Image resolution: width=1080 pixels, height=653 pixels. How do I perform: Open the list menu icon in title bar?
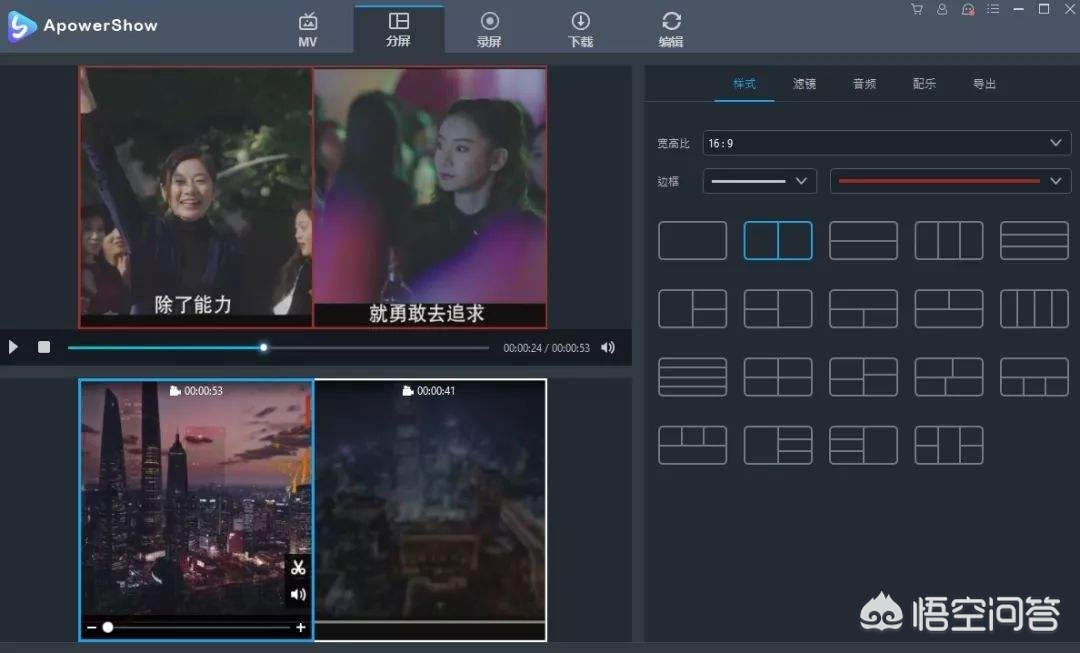tap(993, 10)
